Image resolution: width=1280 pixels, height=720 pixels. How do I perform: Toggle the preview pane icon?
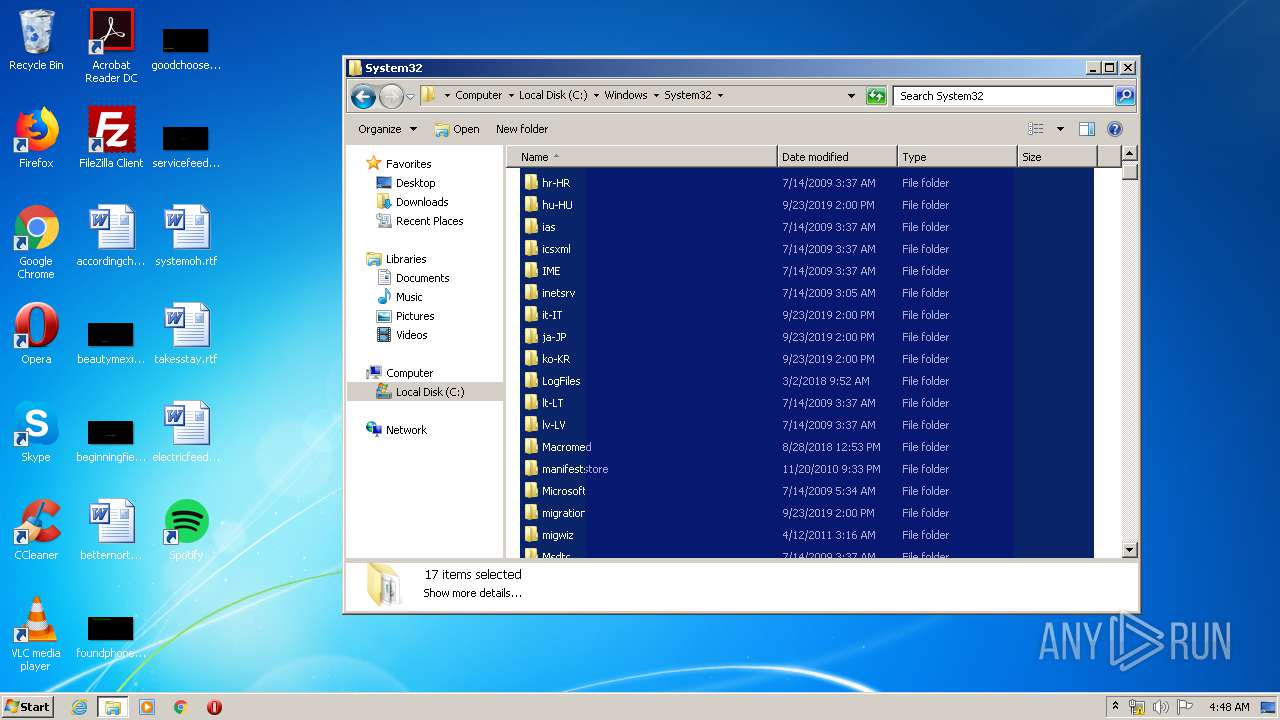(x=1087, y=129)
